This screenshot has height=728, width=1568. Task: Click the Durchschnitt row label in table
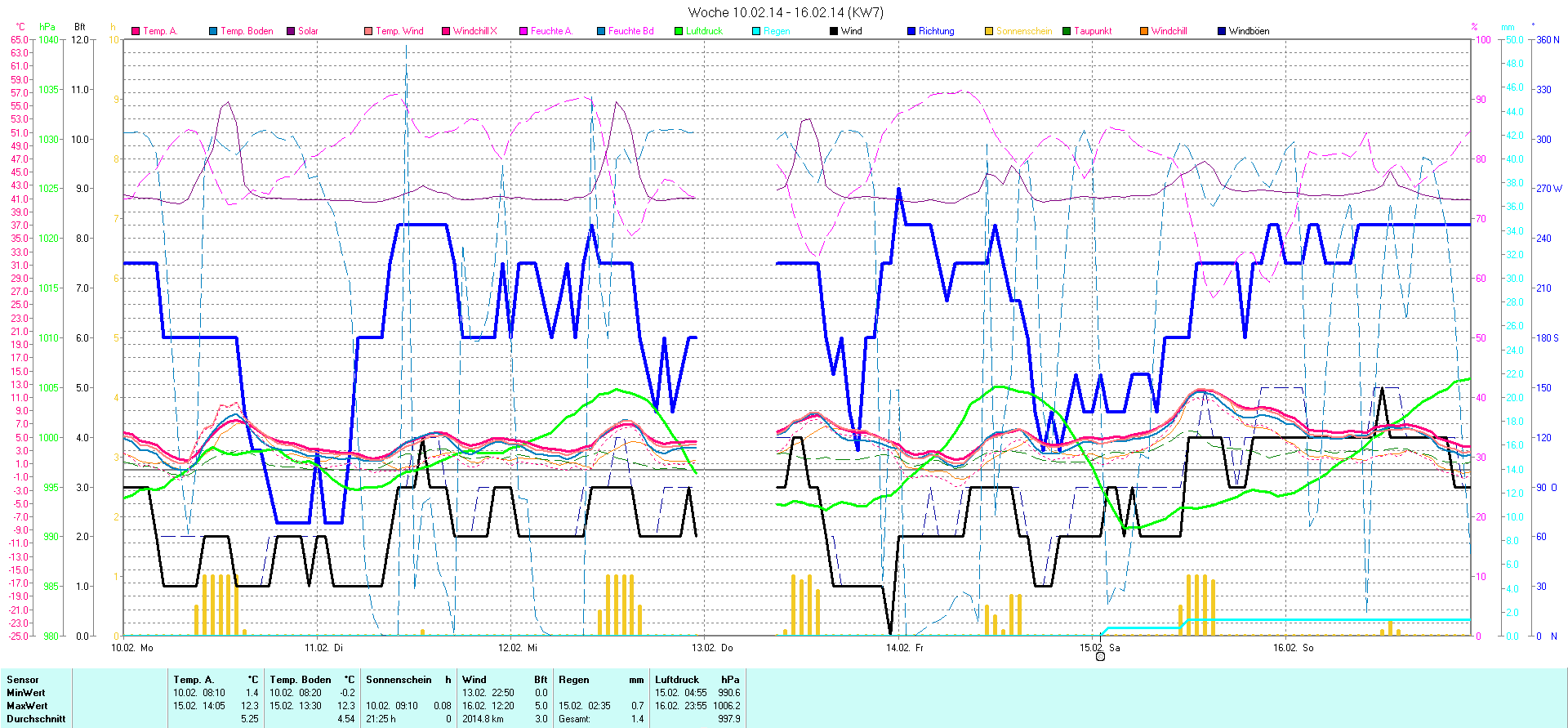[x=36, y=719]
